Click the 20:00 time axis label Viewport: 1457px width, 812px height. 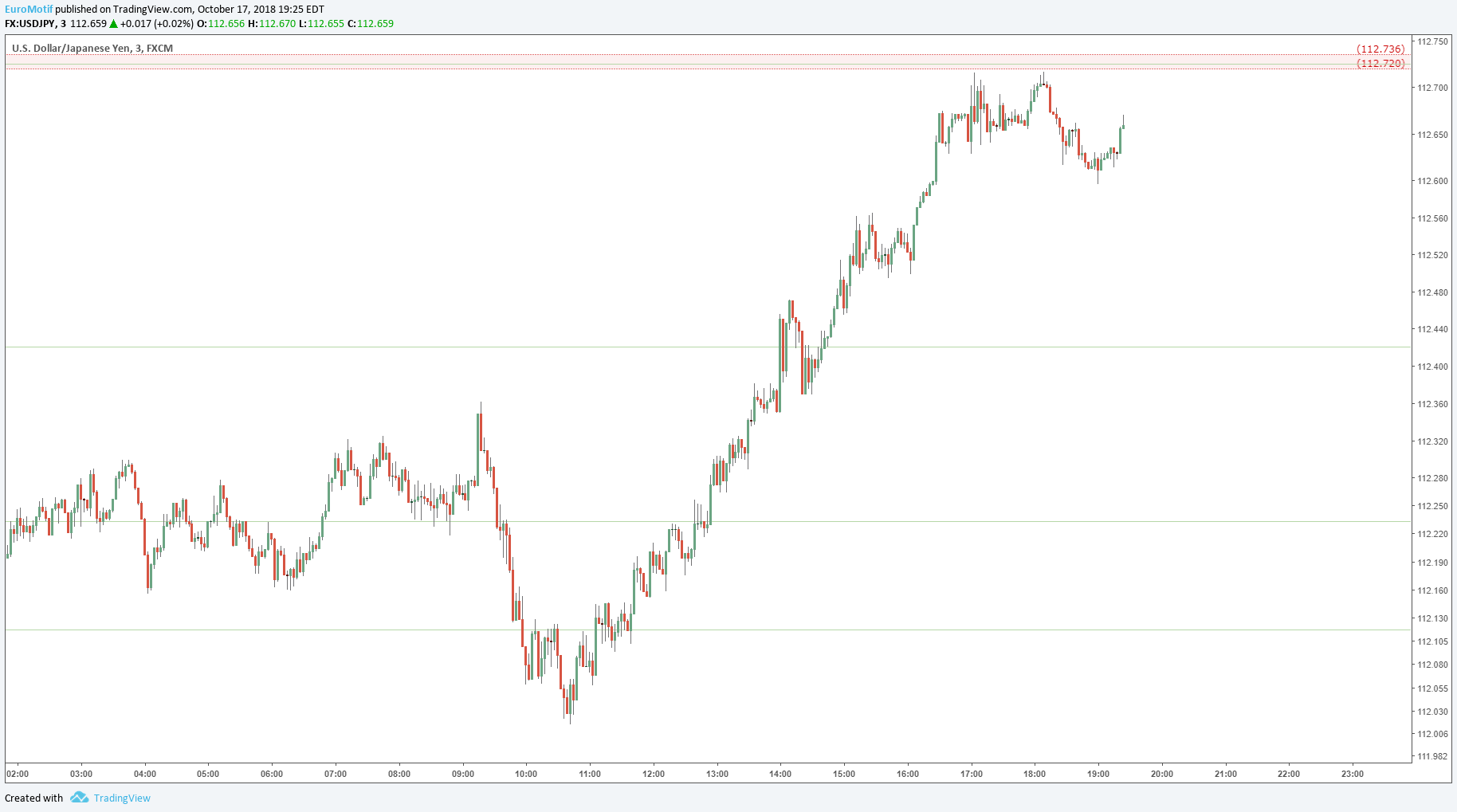pyautogui.click(x=1162, y=774)
